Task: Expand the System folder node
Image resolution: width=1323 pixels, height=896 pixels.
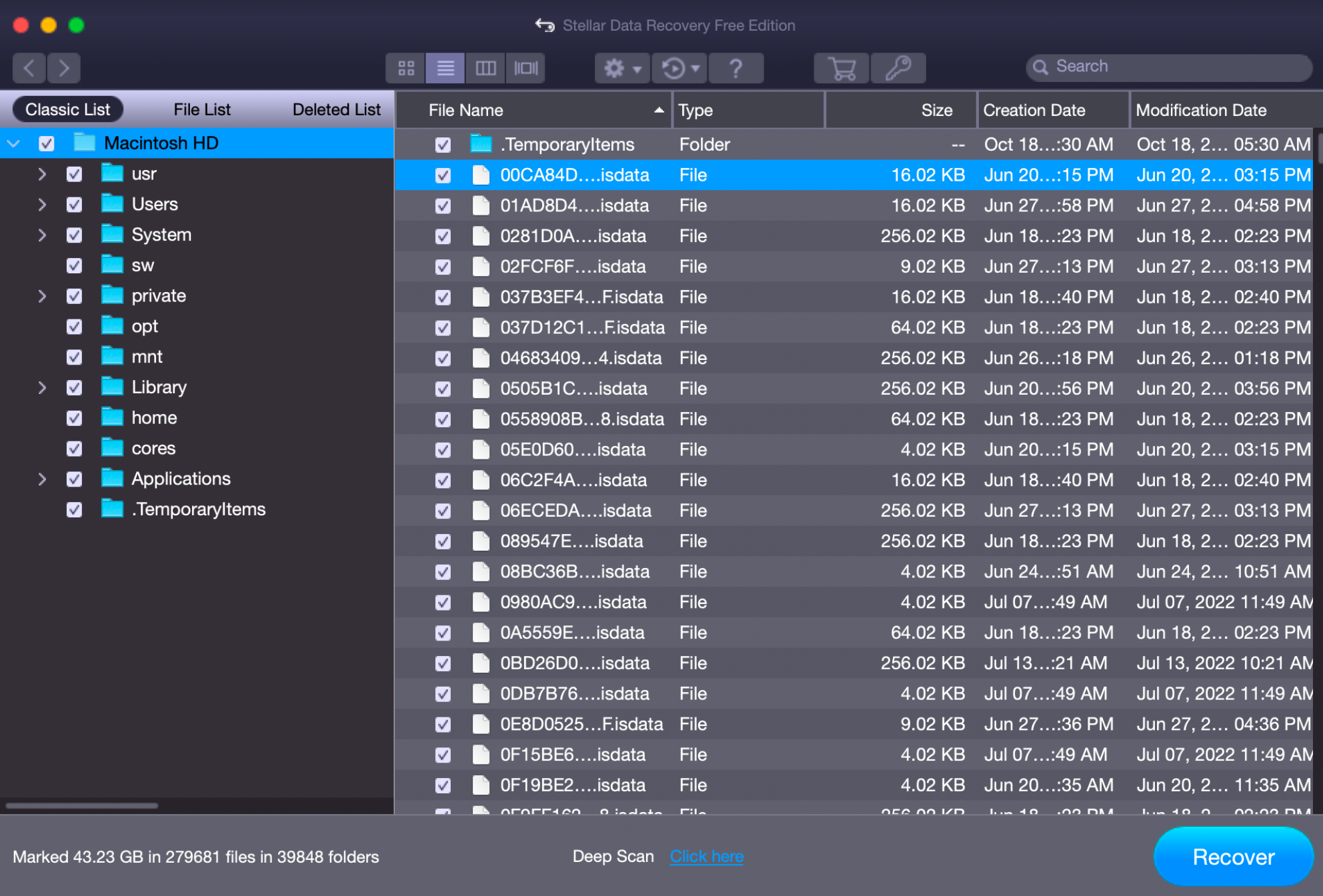Action: (x=42, y=235)
